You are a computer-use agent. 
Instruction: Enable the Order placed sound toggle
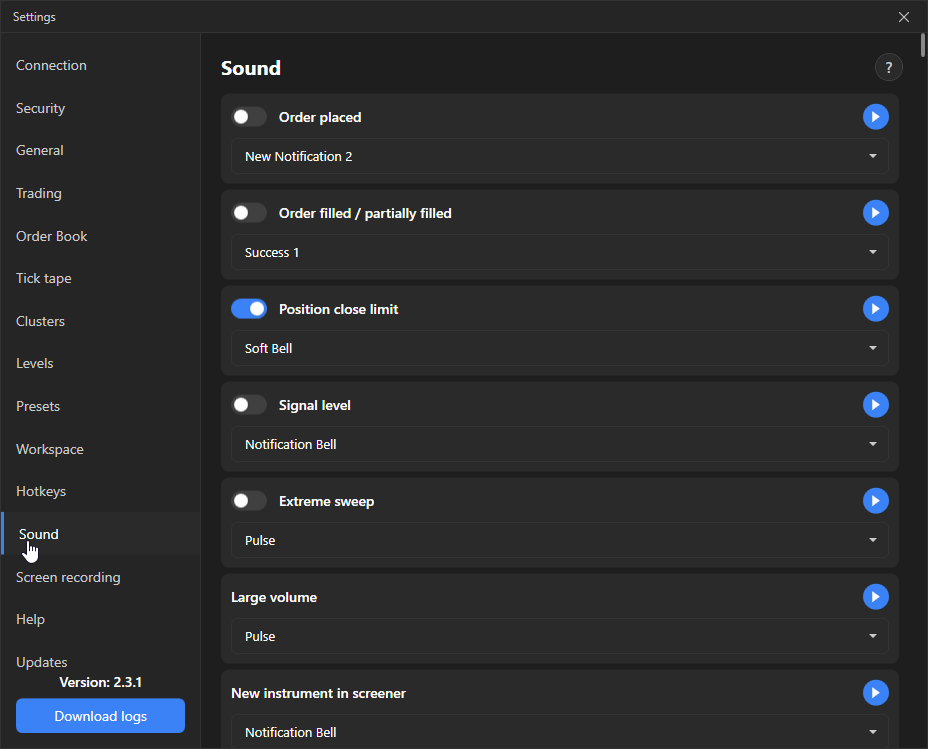click(249, 117)
